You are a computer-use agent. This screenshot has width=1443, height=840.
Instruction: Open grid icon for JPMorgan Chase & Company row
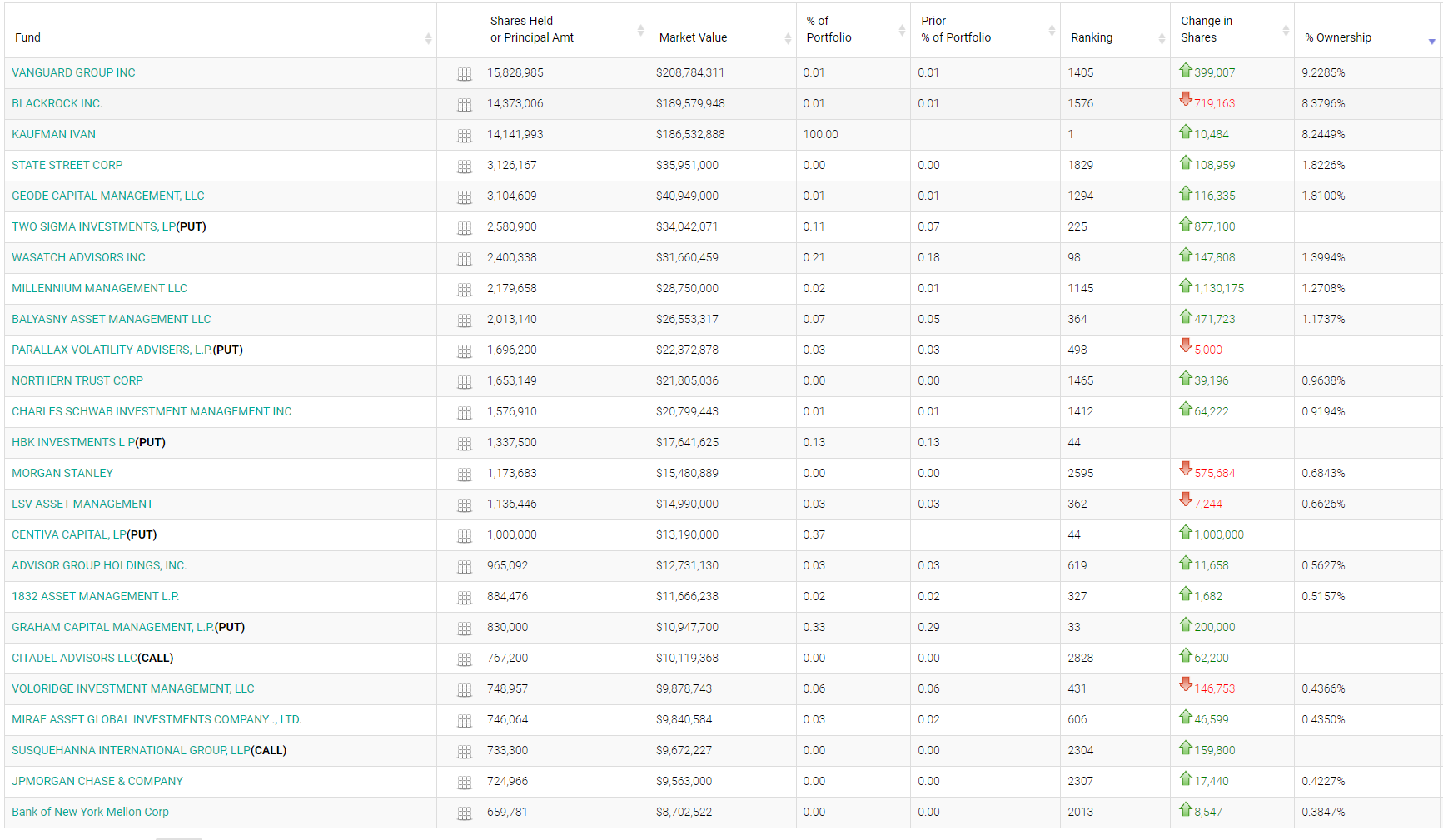pos(465,783)
